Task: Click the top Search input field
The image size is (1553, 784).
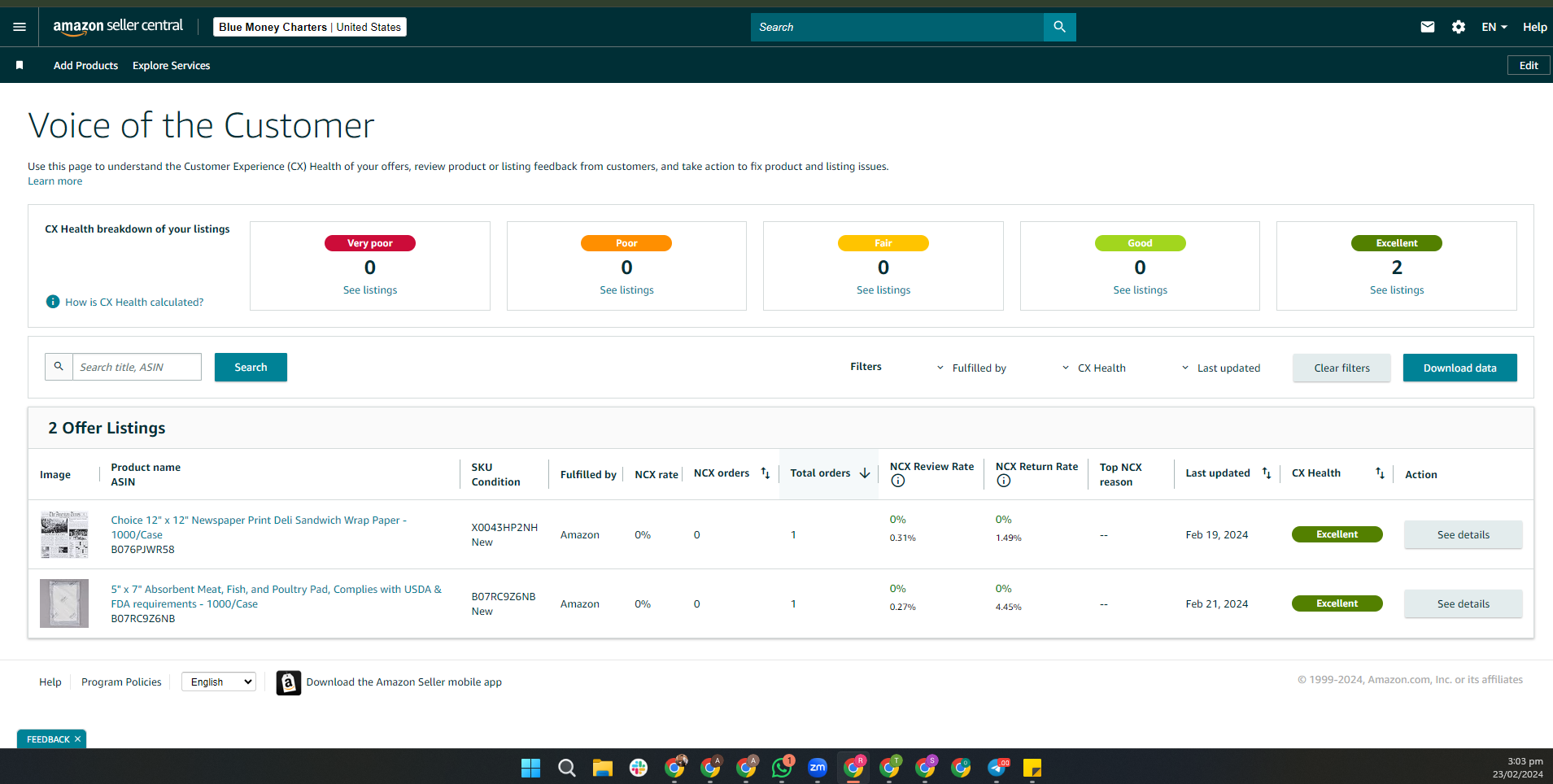Action: pyautogui.click(x=896, y=27)
